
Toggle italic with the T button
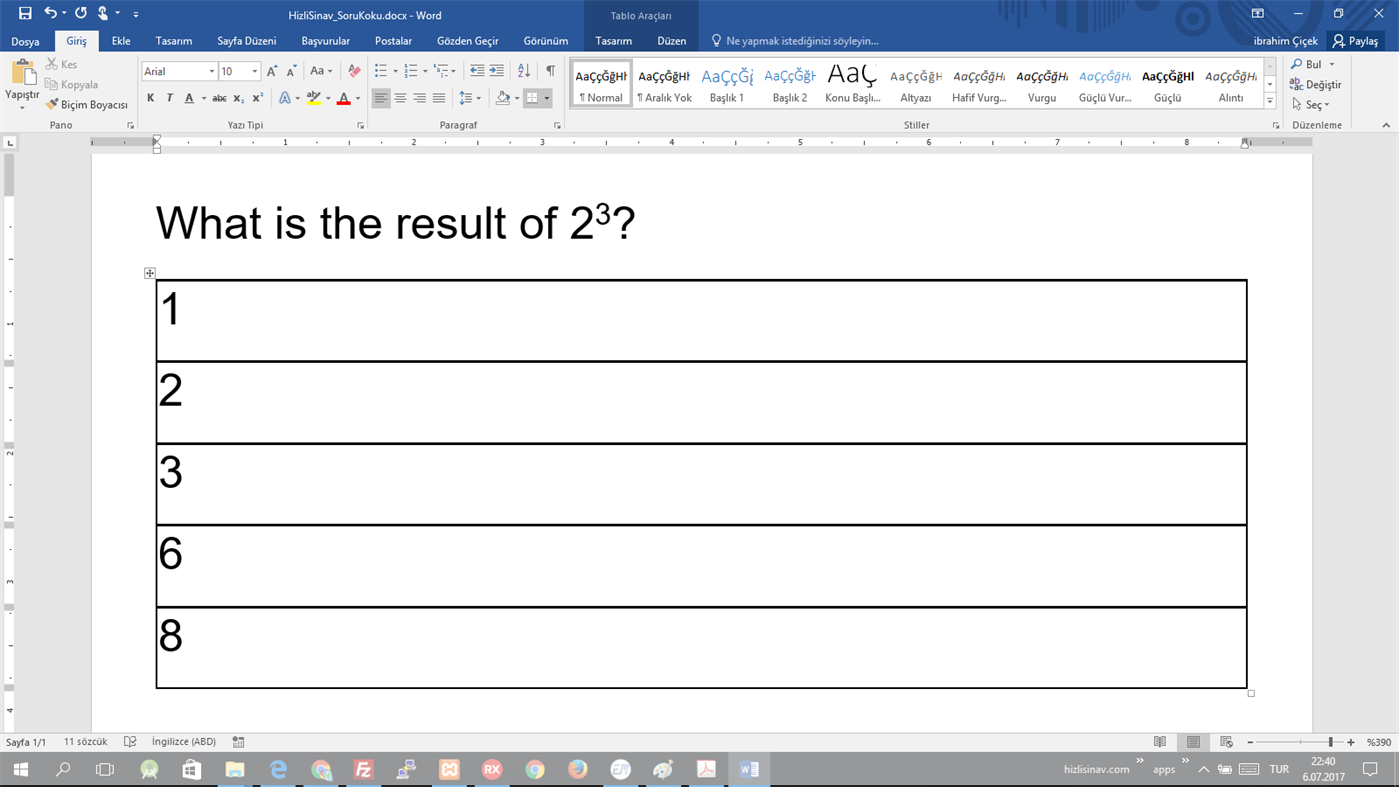tap(170, 97)
